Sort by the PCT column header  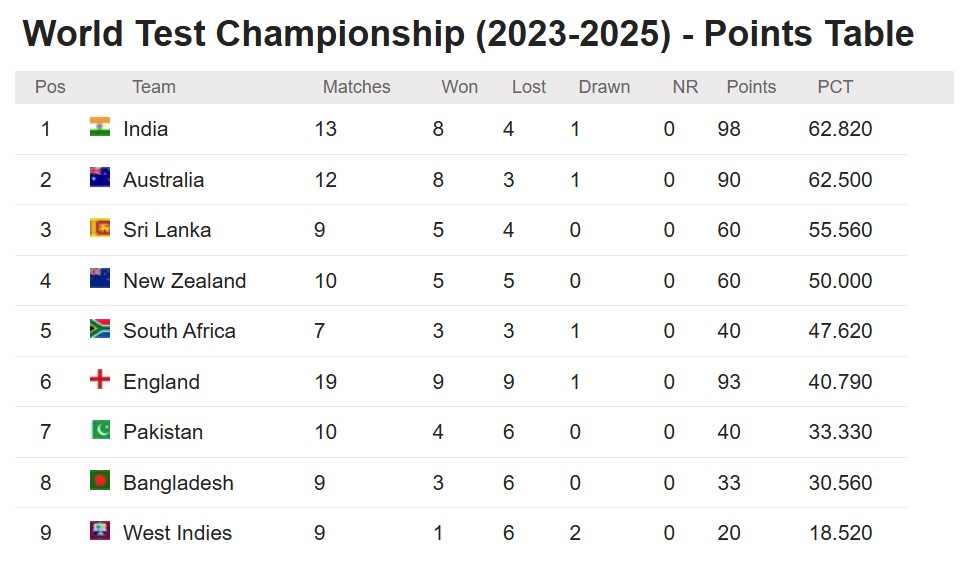coord(835,87)
